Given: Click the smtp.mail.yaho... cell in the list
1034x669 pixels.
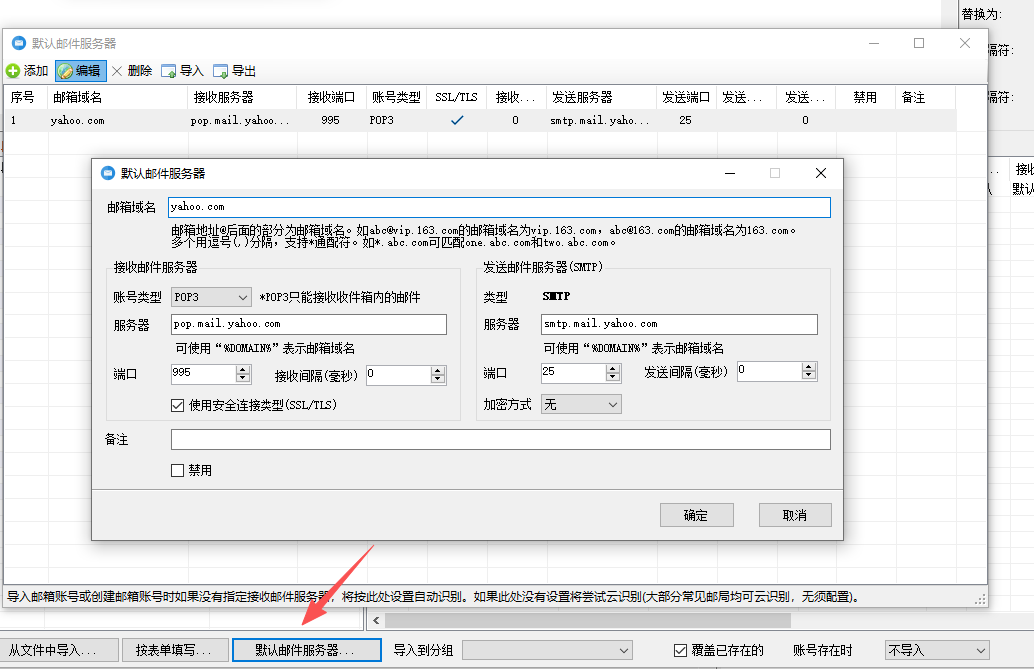Looking at the screenshot, I should pyautogui.click(x=599, y=121).
